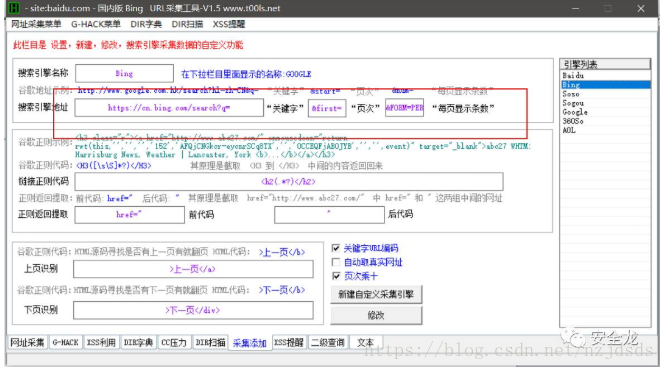
Task: Click the 新建自定义采集引擎 button
Action: pos(376,294)
